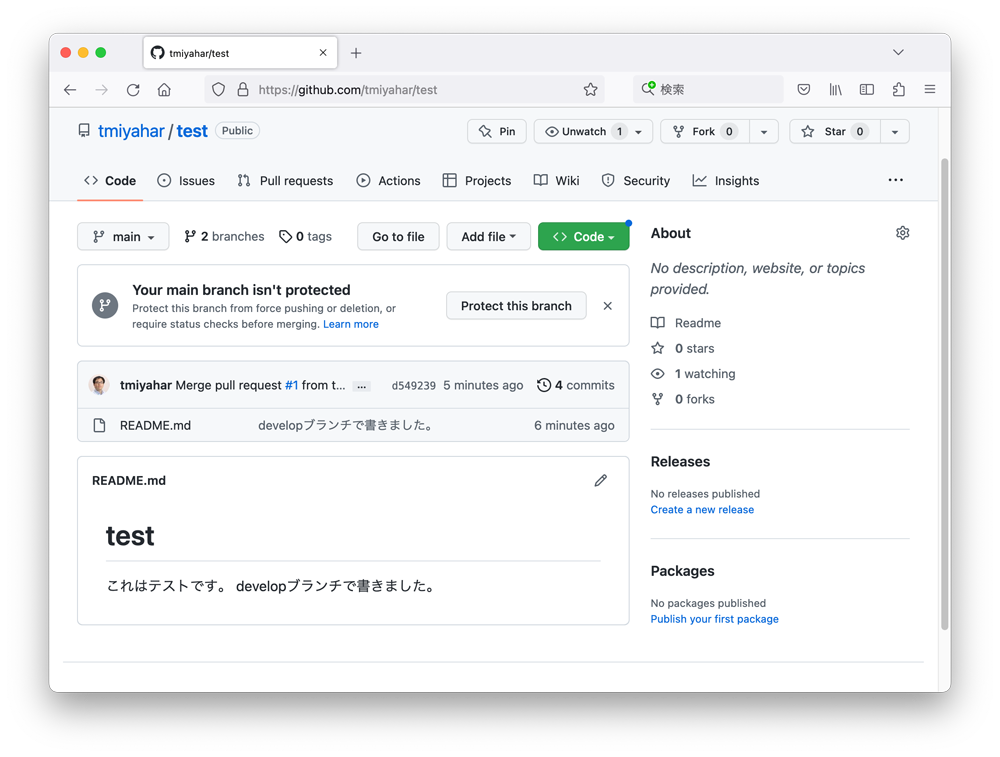The width and height of the screenshot is (1000, 757).
Task: Click the padlock site information icon
Action: [x=242, y=90]
